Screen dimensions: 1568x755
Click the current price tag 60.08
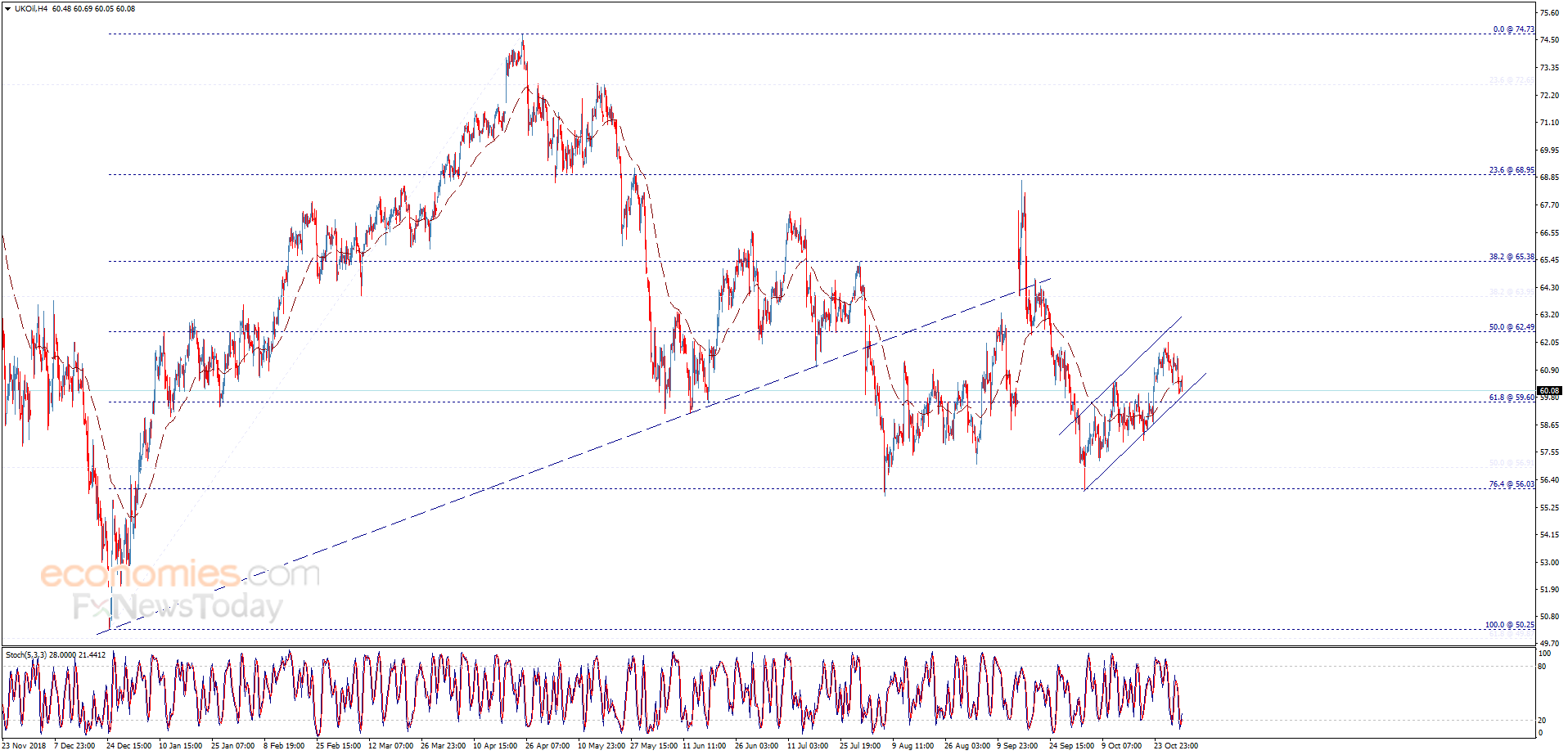pos(1549,390)
